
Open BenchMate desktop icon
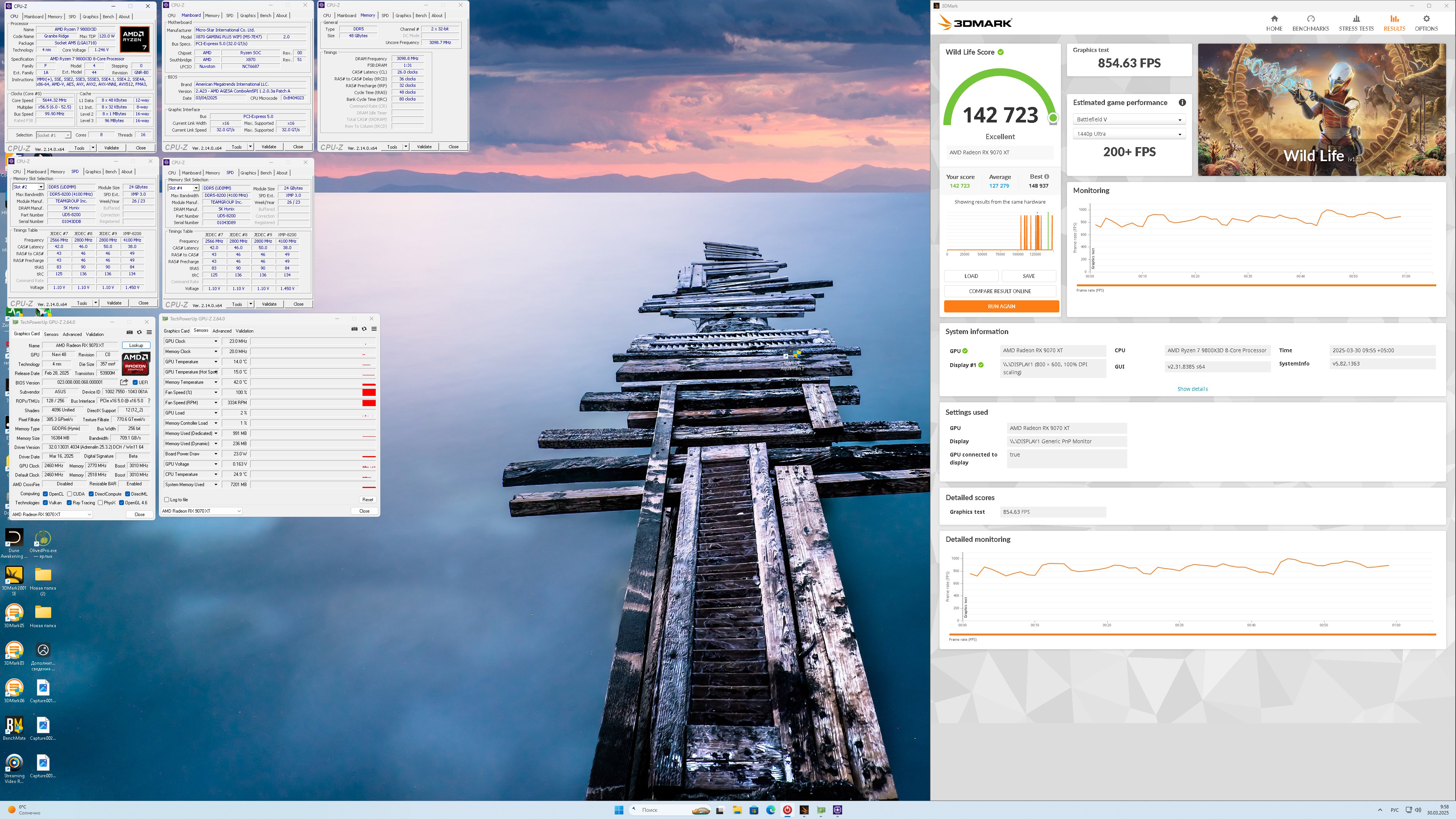14,728
